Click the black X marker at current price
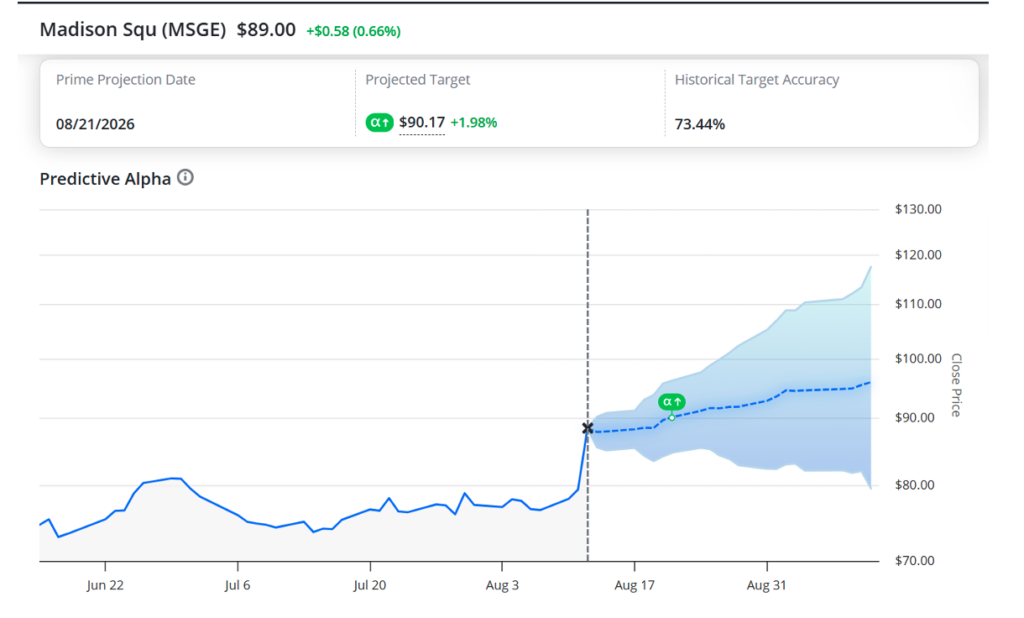The image size is (1024, 618). [588, 429]
